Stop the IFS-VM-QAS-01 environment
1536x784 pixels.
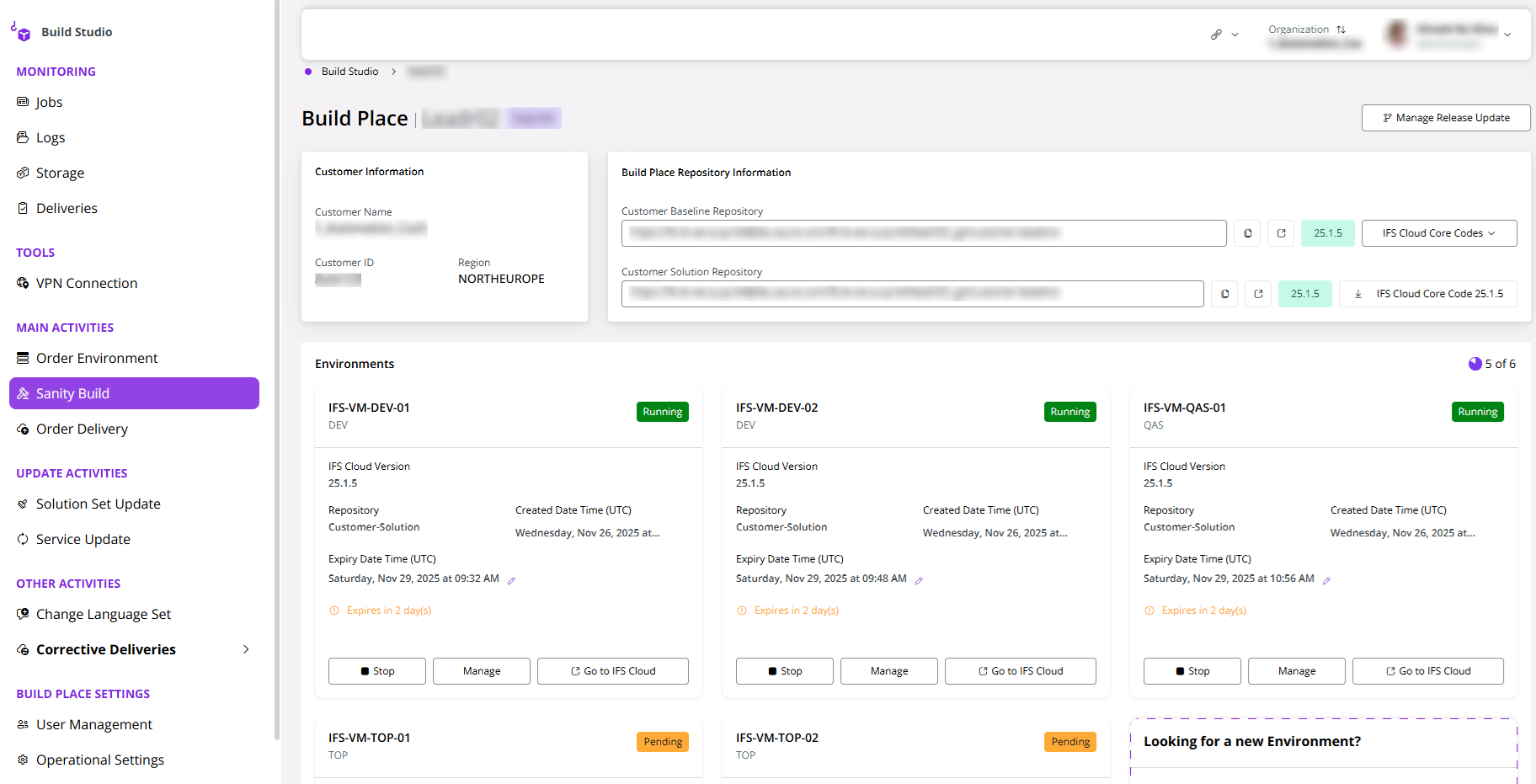(x=1192, y=671)
